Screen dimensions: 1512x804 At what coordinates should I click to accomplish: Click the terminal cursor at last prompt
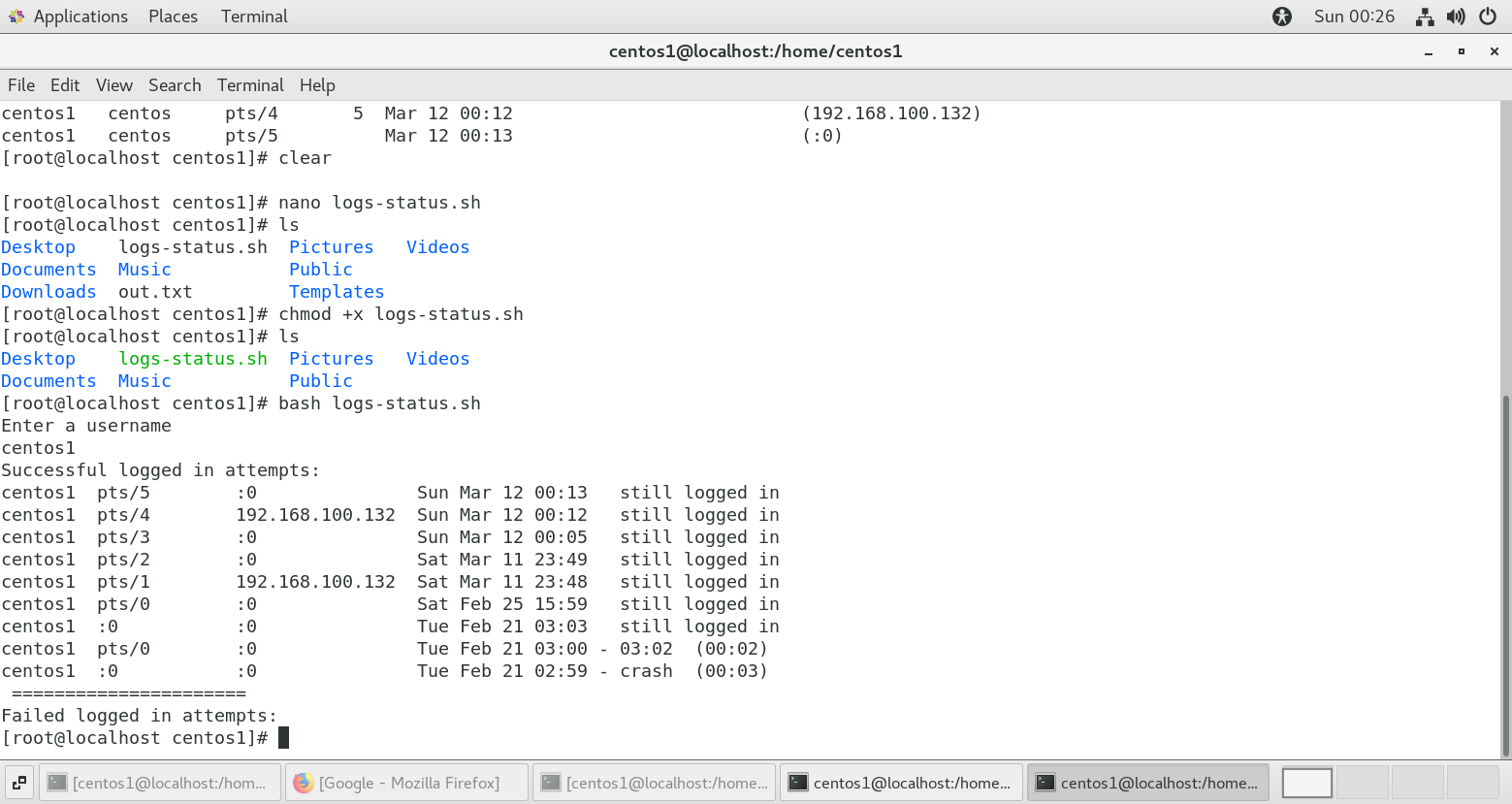[x=284, y=738]
